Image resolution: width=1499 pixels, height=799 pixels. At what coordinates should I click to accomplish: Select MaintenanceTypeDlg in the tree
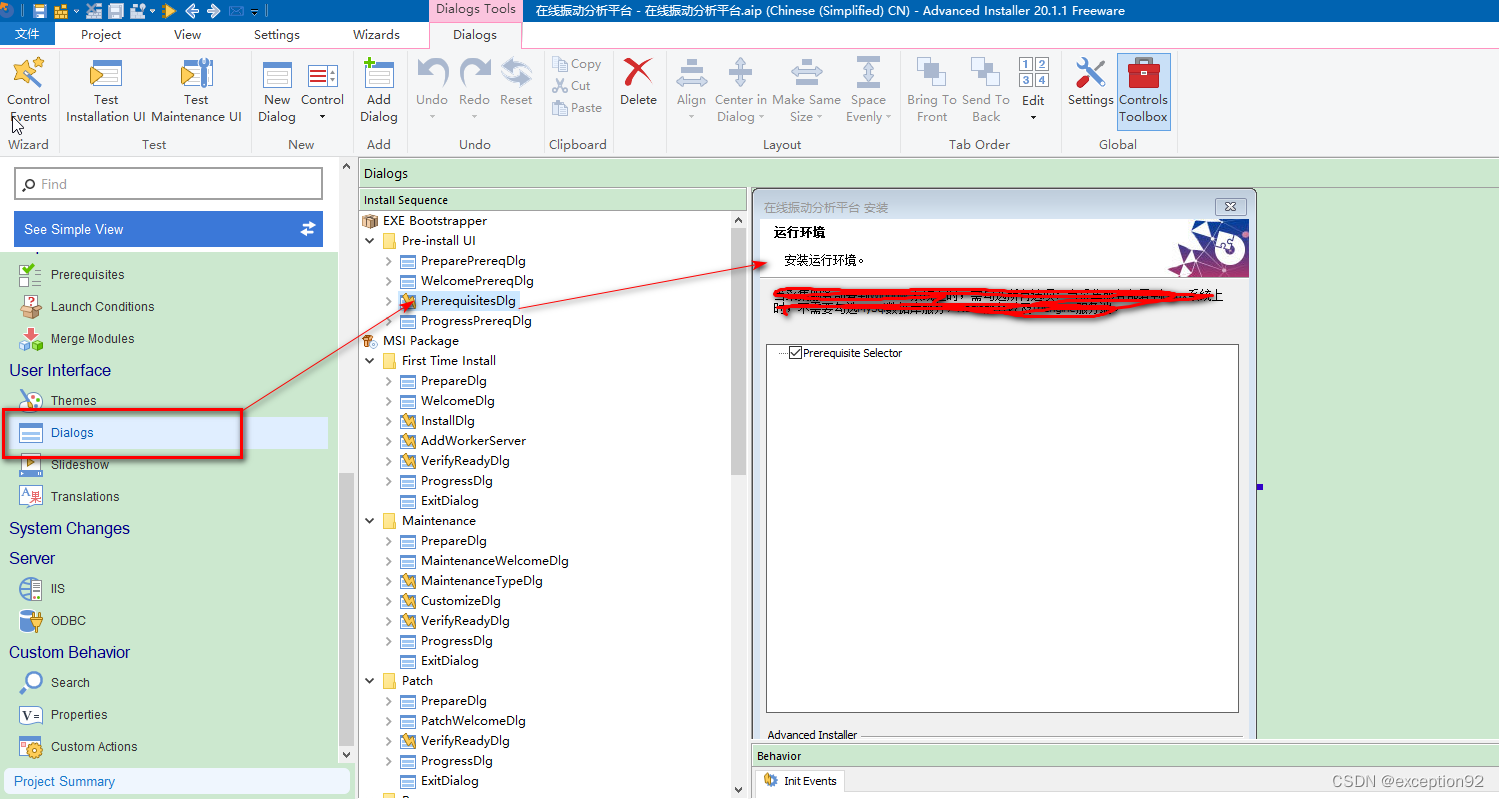(x=481, y=581)
